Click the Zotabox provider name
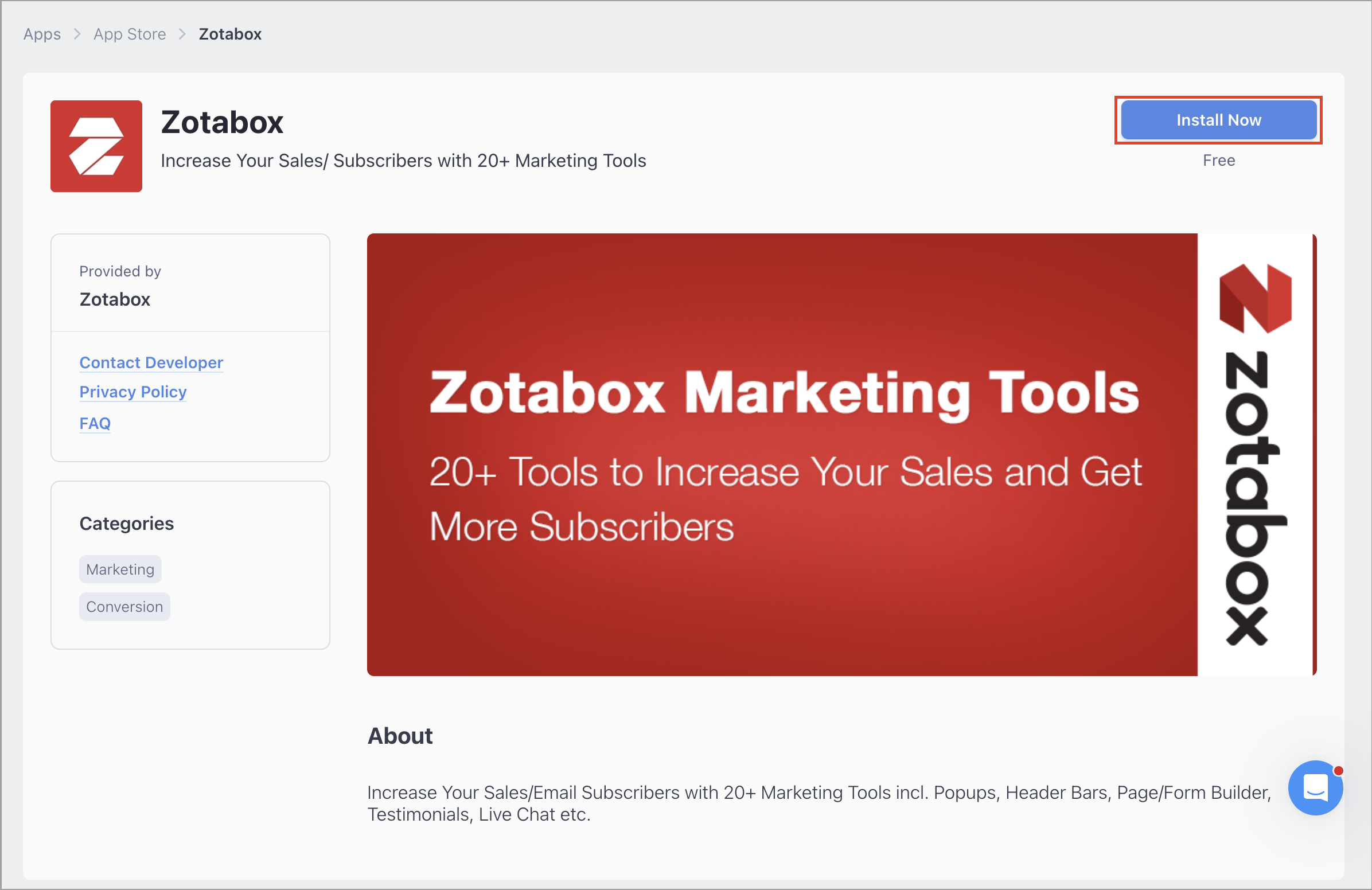Image resolution: width=1372 pixels, height=890 pixels. (x=115, y=299)
